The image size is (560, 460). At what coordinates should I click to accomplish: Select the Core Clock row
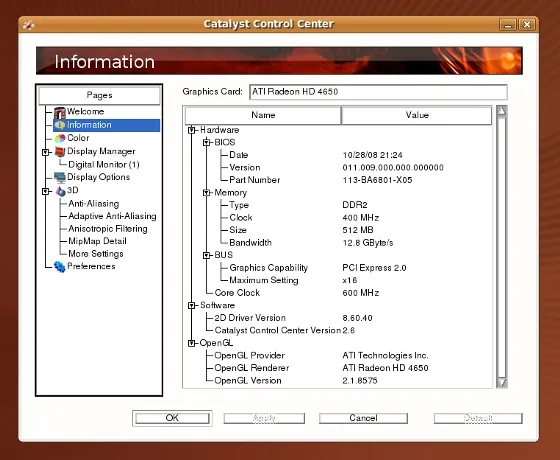(x=339, y=293)
